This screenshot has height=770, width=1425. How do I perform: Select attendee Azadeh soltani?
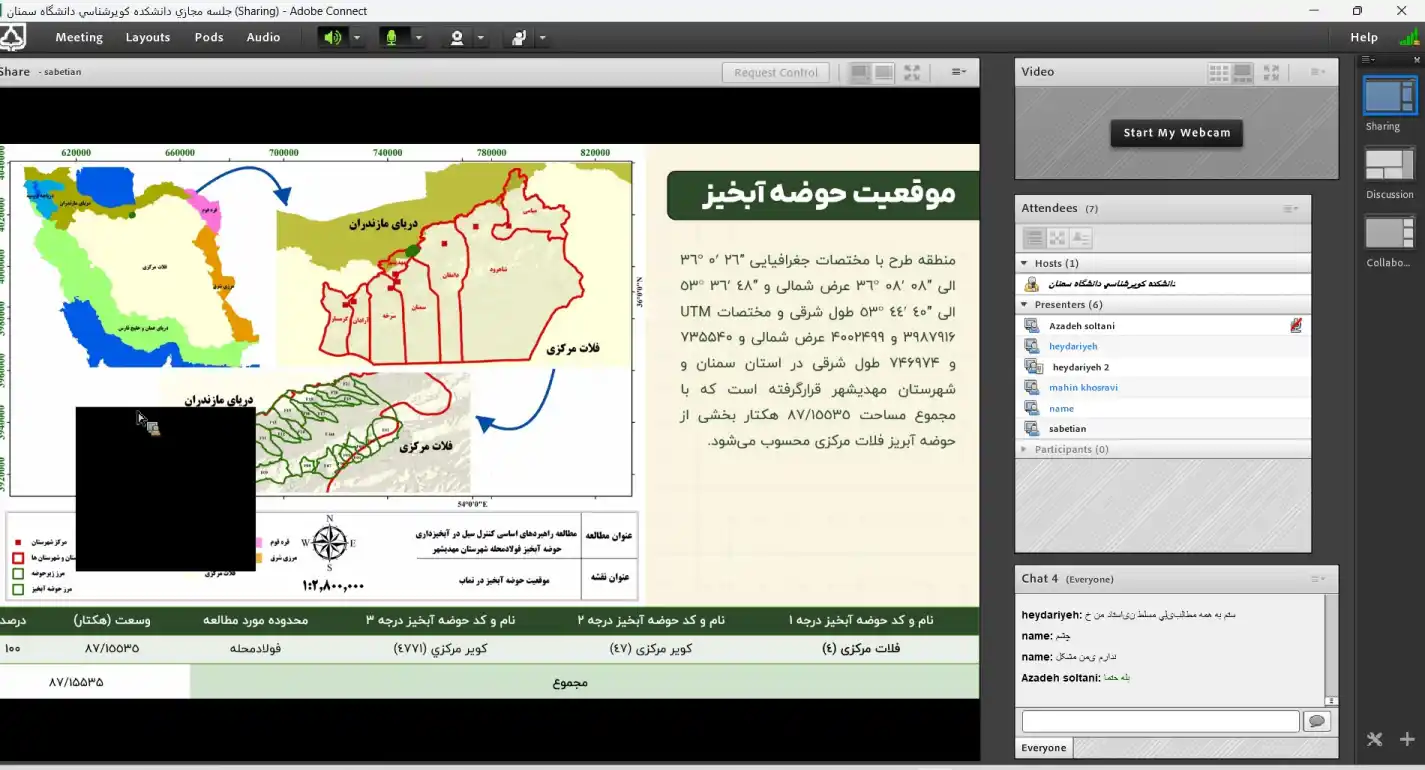tap(1163, 326)
